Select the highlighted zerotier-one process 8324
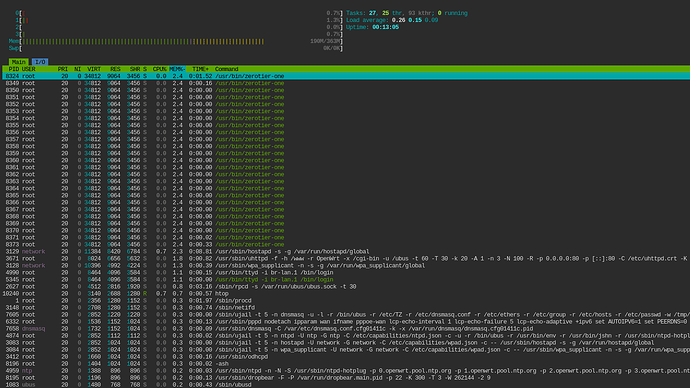 [x=346, y=76]
